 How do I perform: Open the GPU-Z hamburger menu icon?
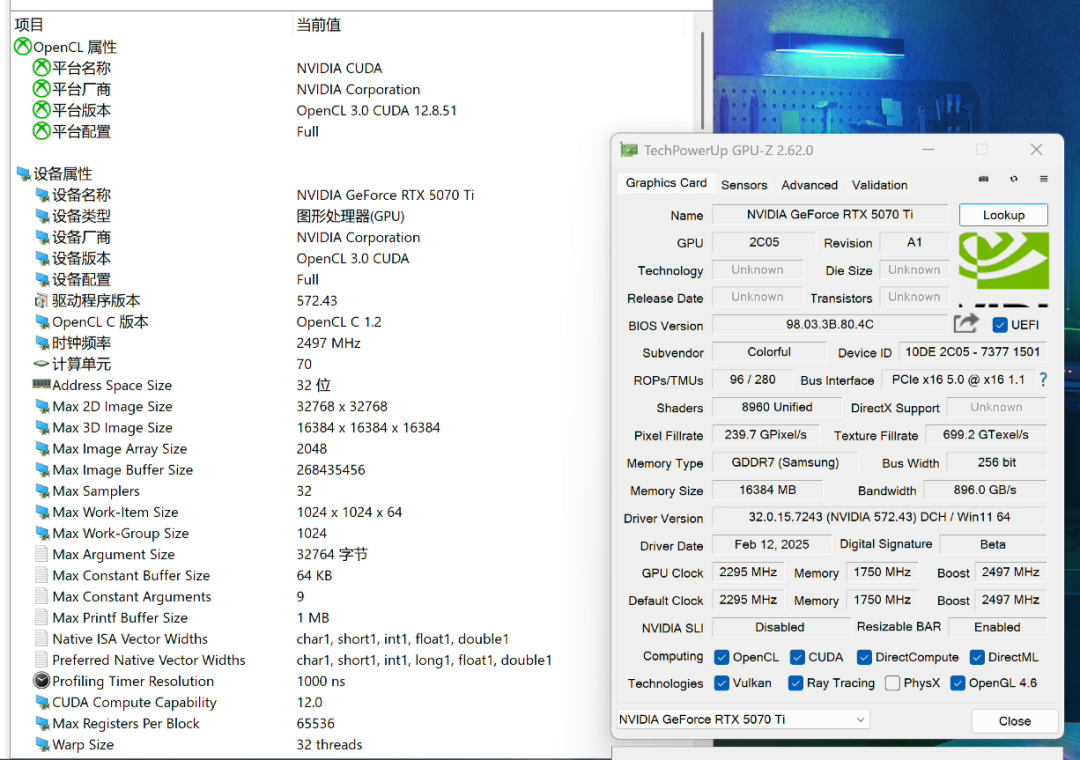(1043, 179)
